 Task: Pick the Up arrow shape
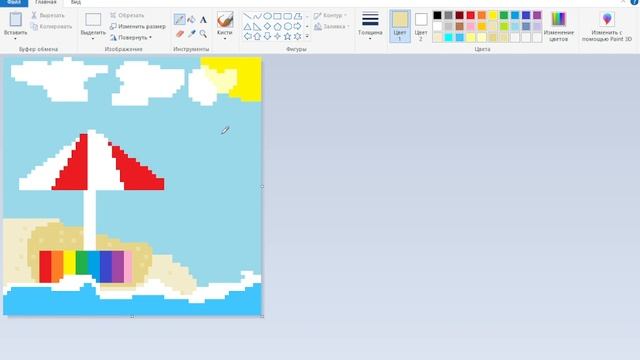tap(257, 36)
